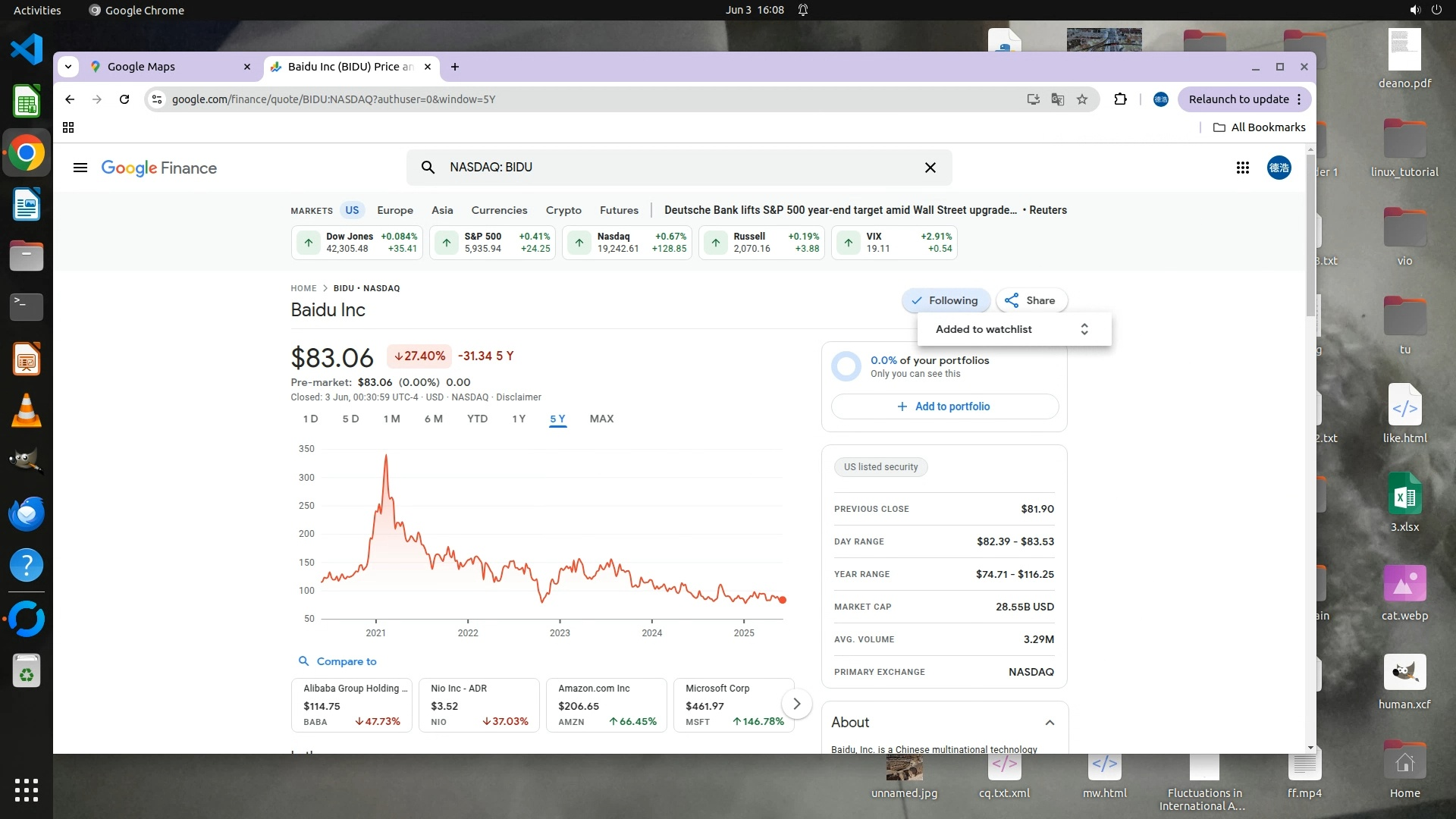Open the Google apps grid

[1242, 168]
